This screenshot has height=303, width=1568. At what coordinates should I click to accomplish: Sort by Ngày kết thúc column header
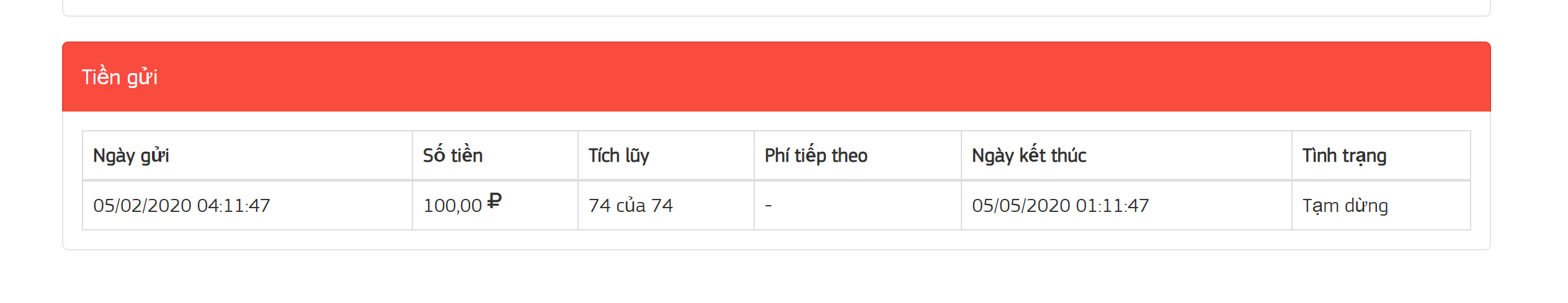click(1029, 156)
